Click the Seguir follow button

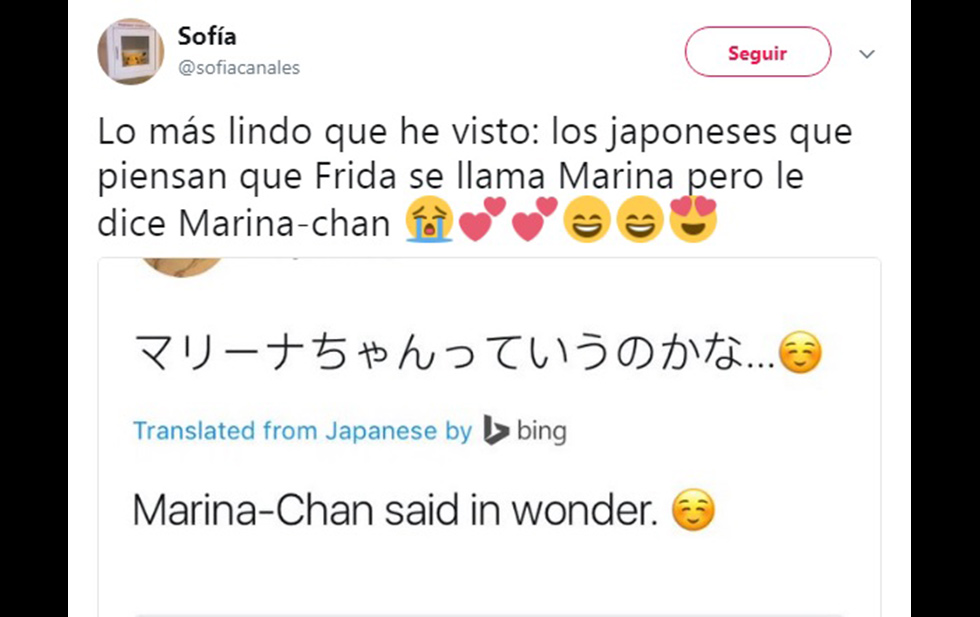[x=757, y=53]
